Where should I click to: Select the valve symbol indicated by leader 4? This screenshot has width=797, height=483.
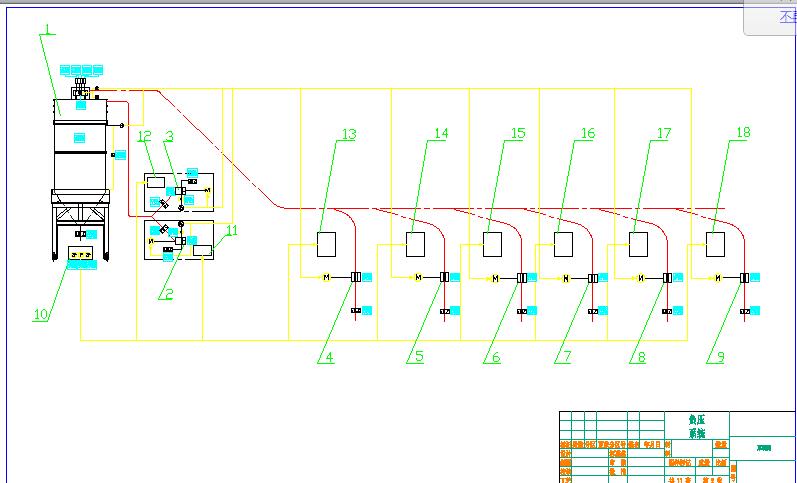click(356, 277)
